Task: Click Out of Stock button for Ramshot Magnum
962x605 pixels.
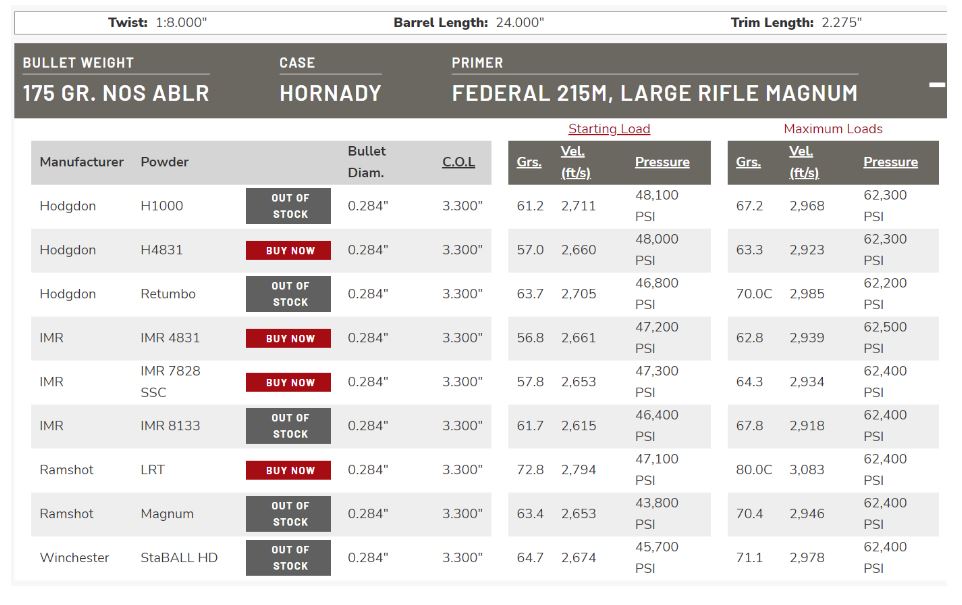Action: (288, 514)
